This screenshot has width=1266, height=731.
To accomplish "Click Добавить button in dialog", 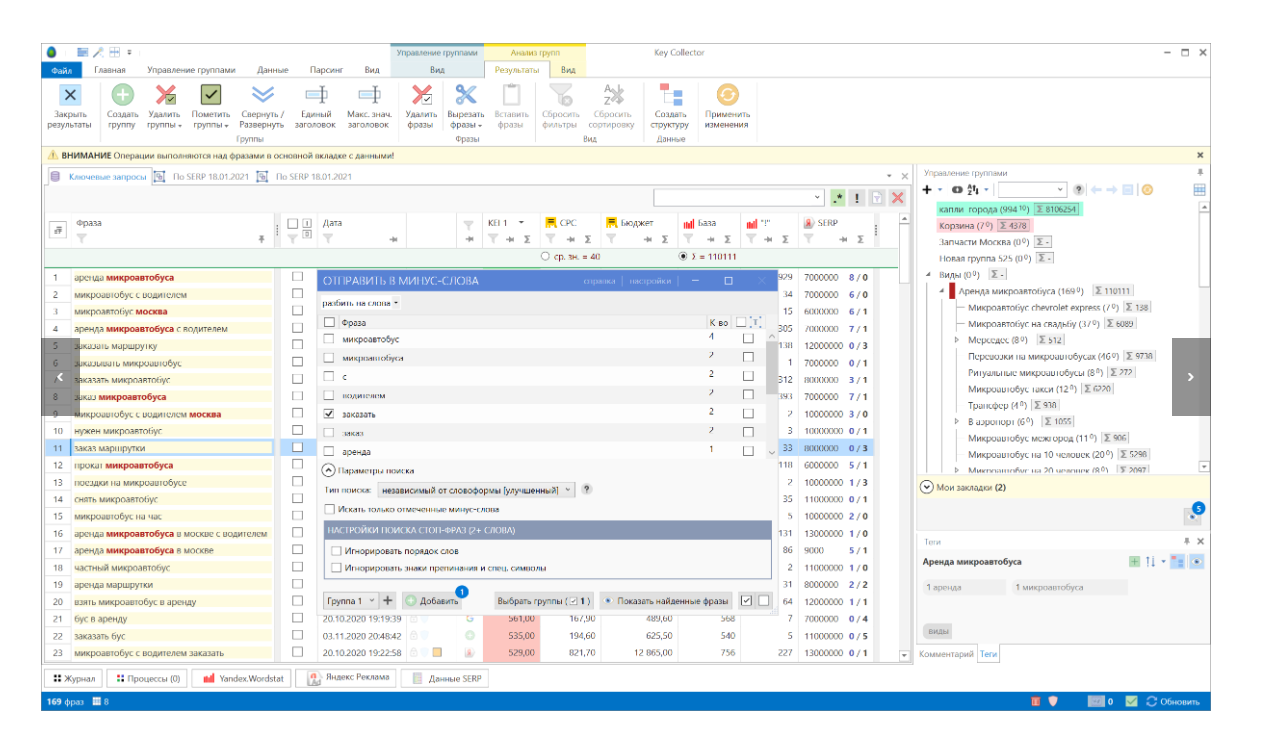I will point(432,601).
